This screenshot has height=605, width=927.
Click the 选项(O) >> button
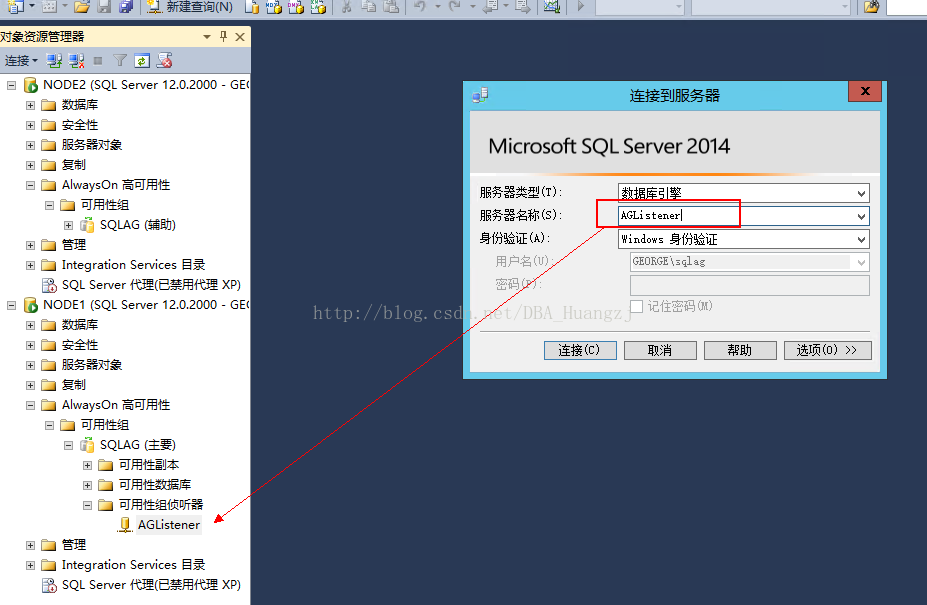pyautogui.click(x=827, y=350)
